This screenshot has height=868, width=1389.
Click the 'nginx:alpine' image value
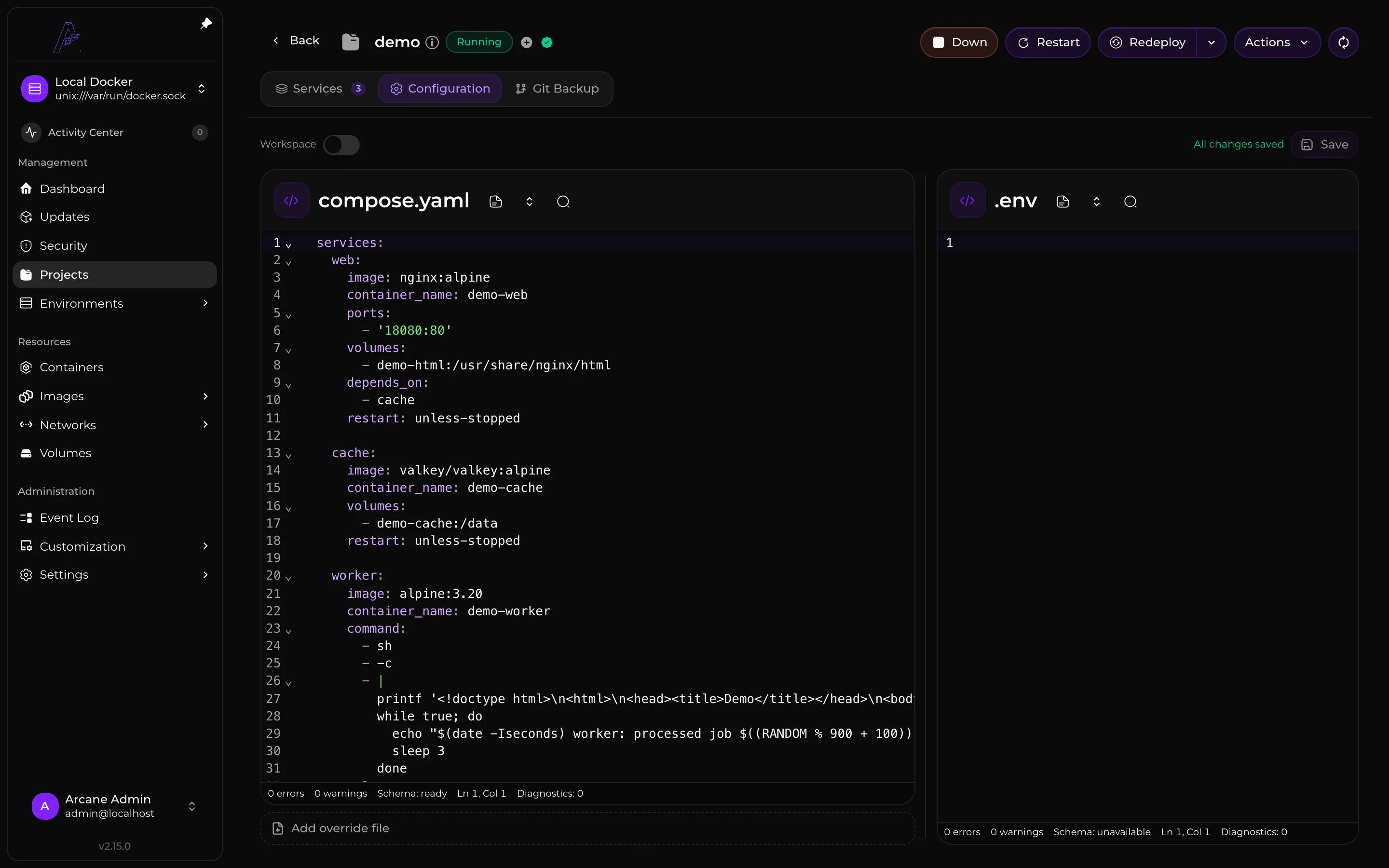445,277
